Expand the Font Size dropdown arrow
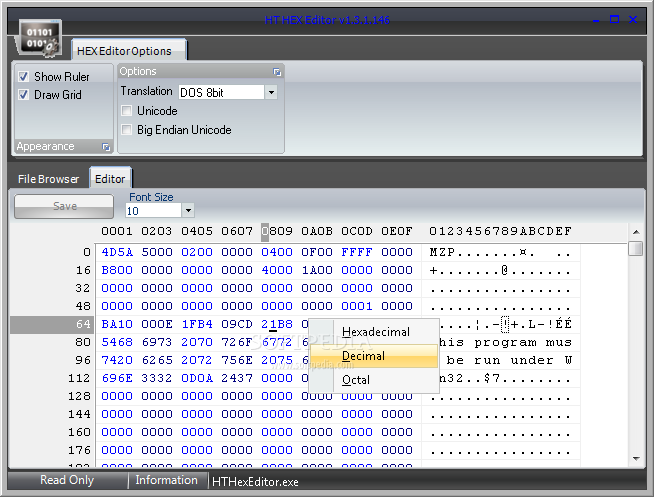 (x=188, y=211)
